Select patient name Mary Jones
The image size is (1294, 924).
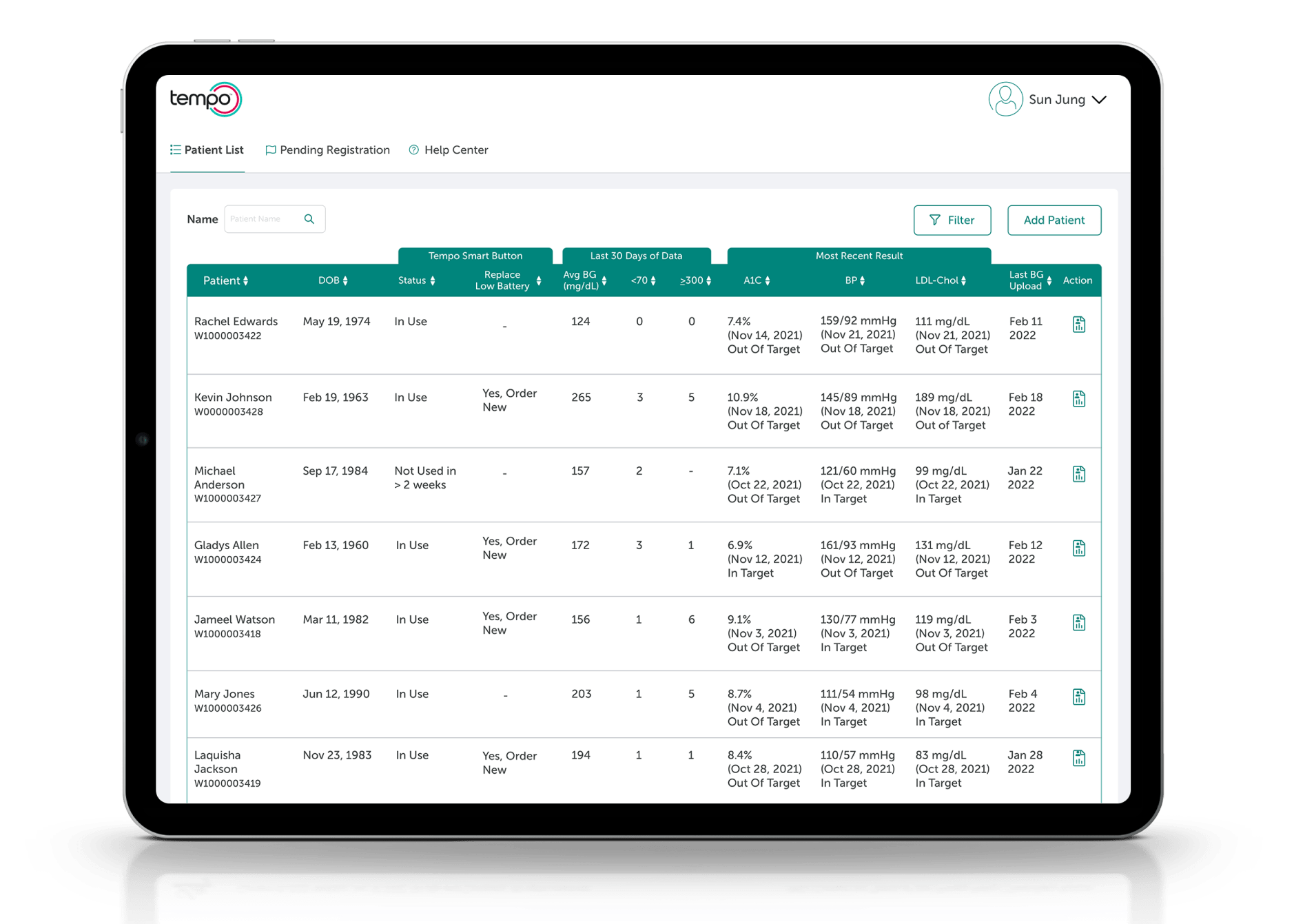point(225,694)
